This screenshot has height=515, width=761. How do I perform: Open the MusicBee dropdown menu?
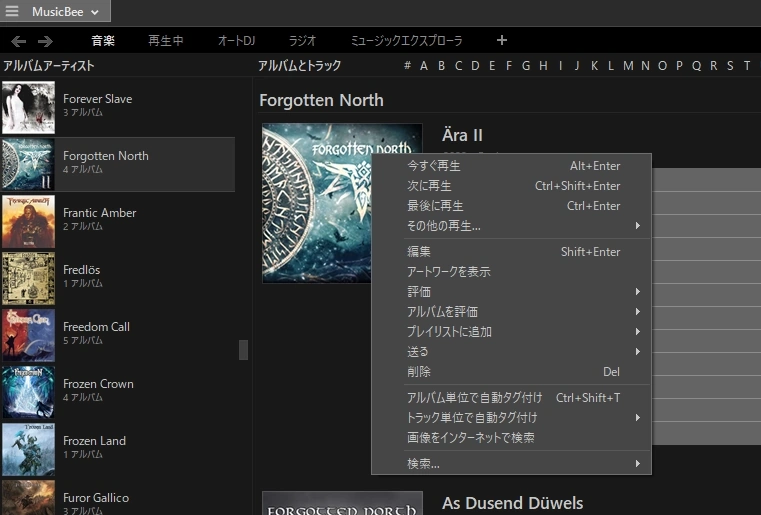66,11
